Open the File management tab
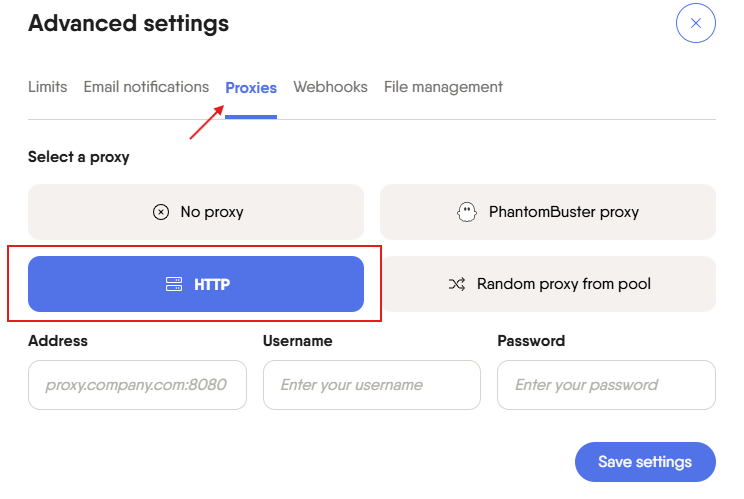The height and width of the screenshot is (499, 744). pyautogui.click(x=443, y=87)
